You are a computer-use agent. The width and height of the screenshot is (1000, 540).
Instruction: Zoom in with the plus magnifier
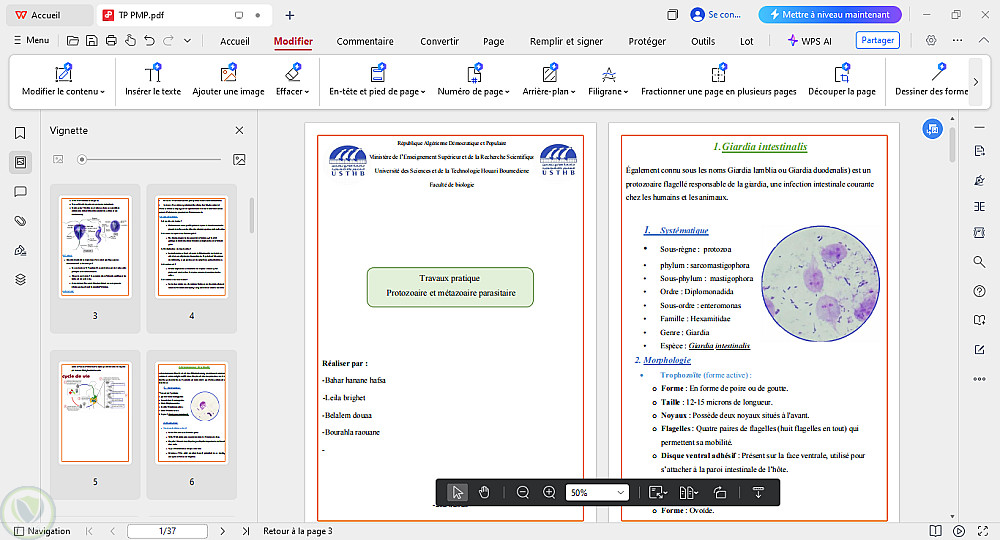(x=549, y=492)
